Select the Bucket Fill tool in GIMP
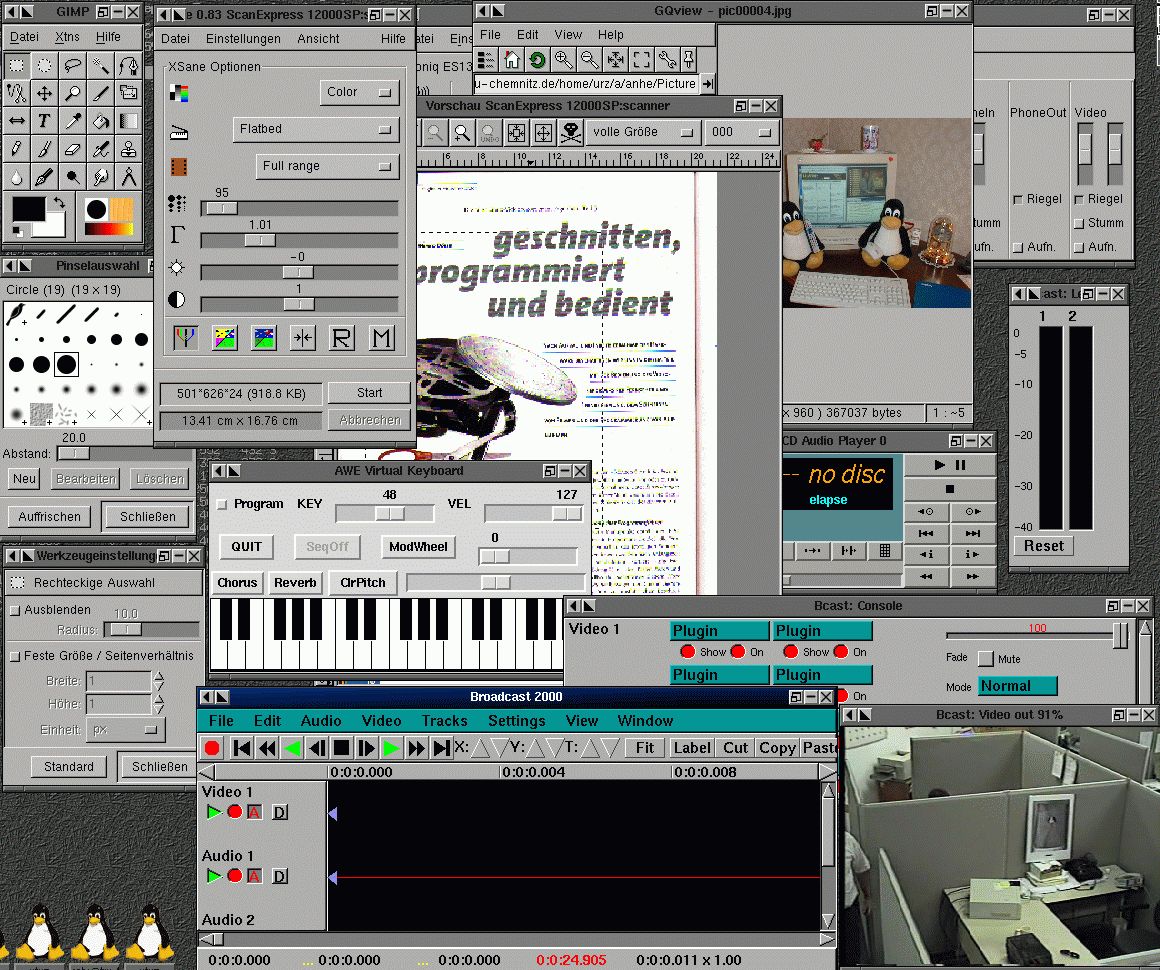Image resolution: width=1160 pixels, height=970 pixels. click(101, 121)
